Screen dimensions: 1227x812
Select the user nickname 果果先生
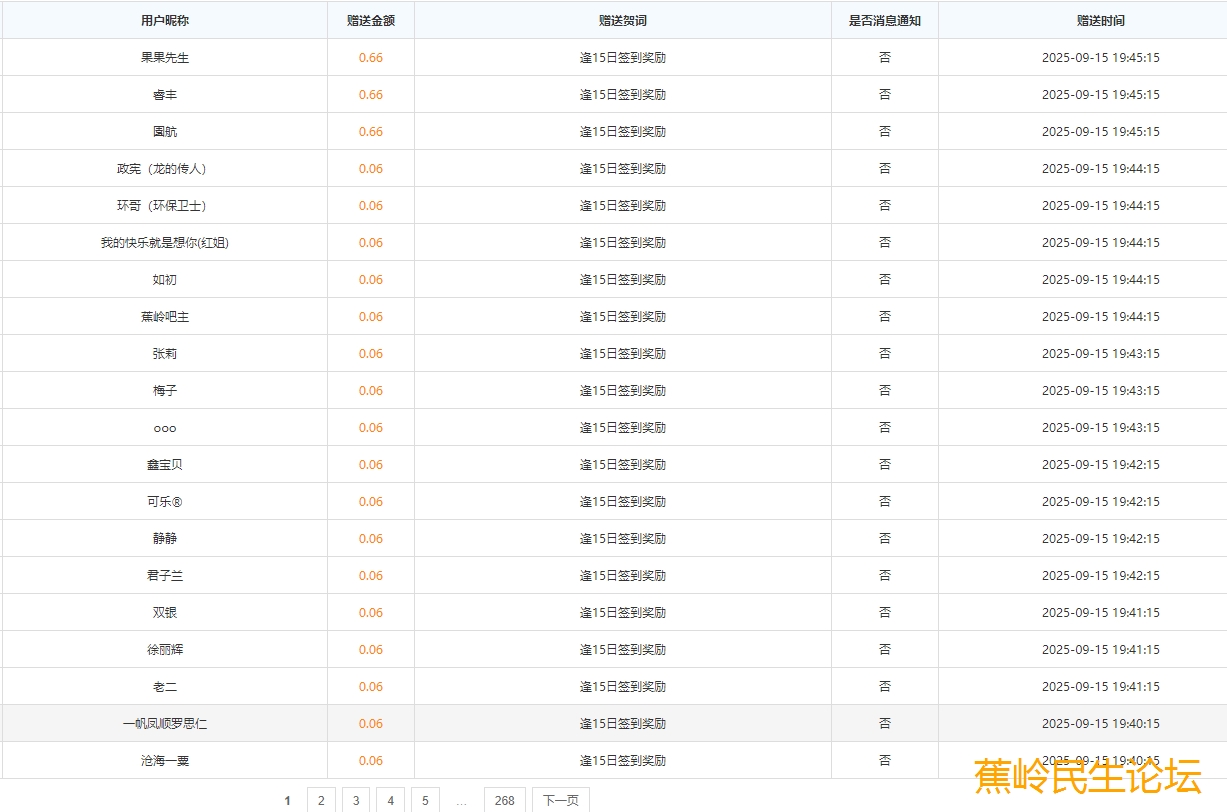[164, 58]
